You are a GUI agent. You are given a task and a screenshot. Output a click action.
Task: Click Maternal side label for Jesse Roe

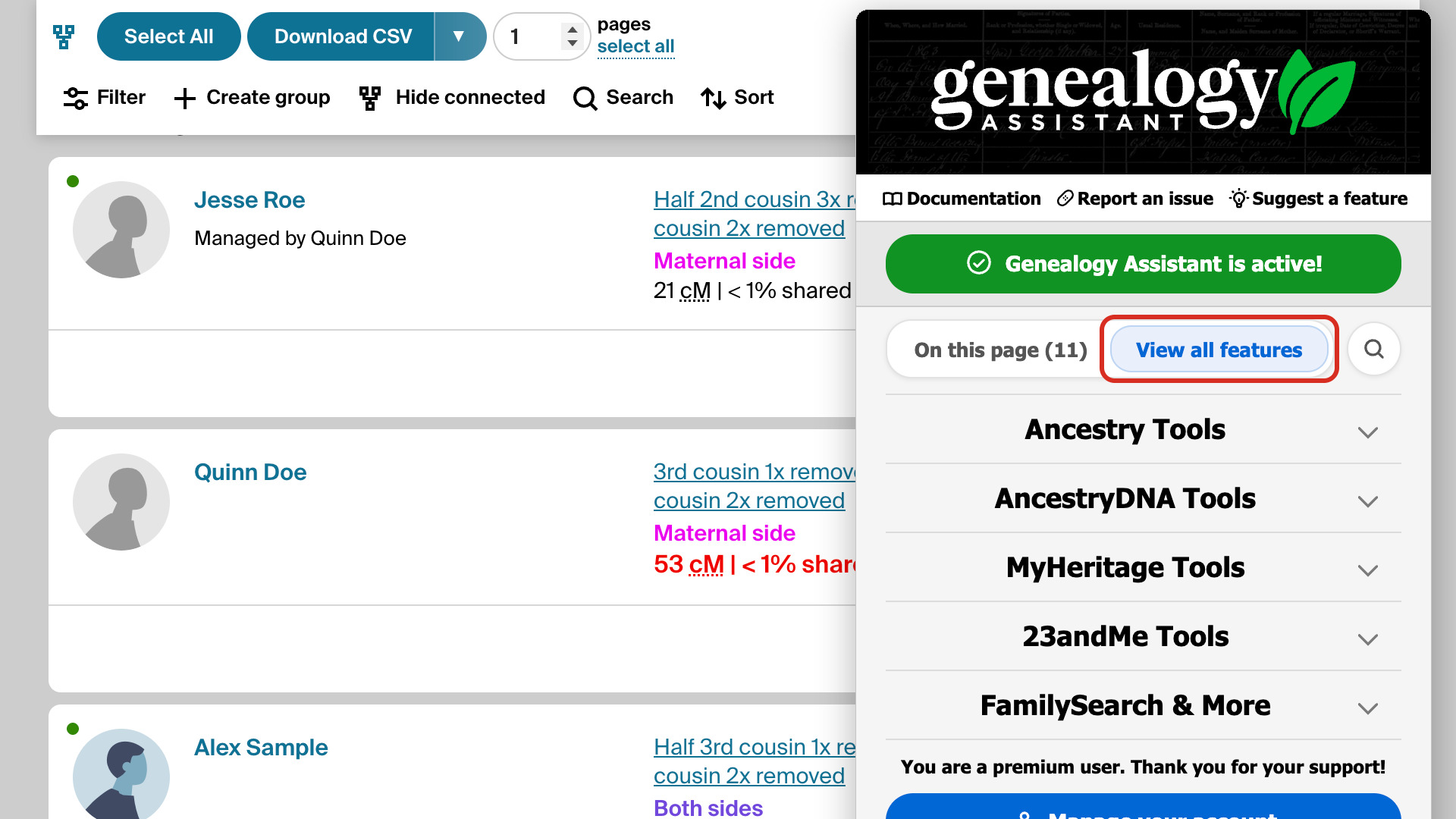coord(724,261)
